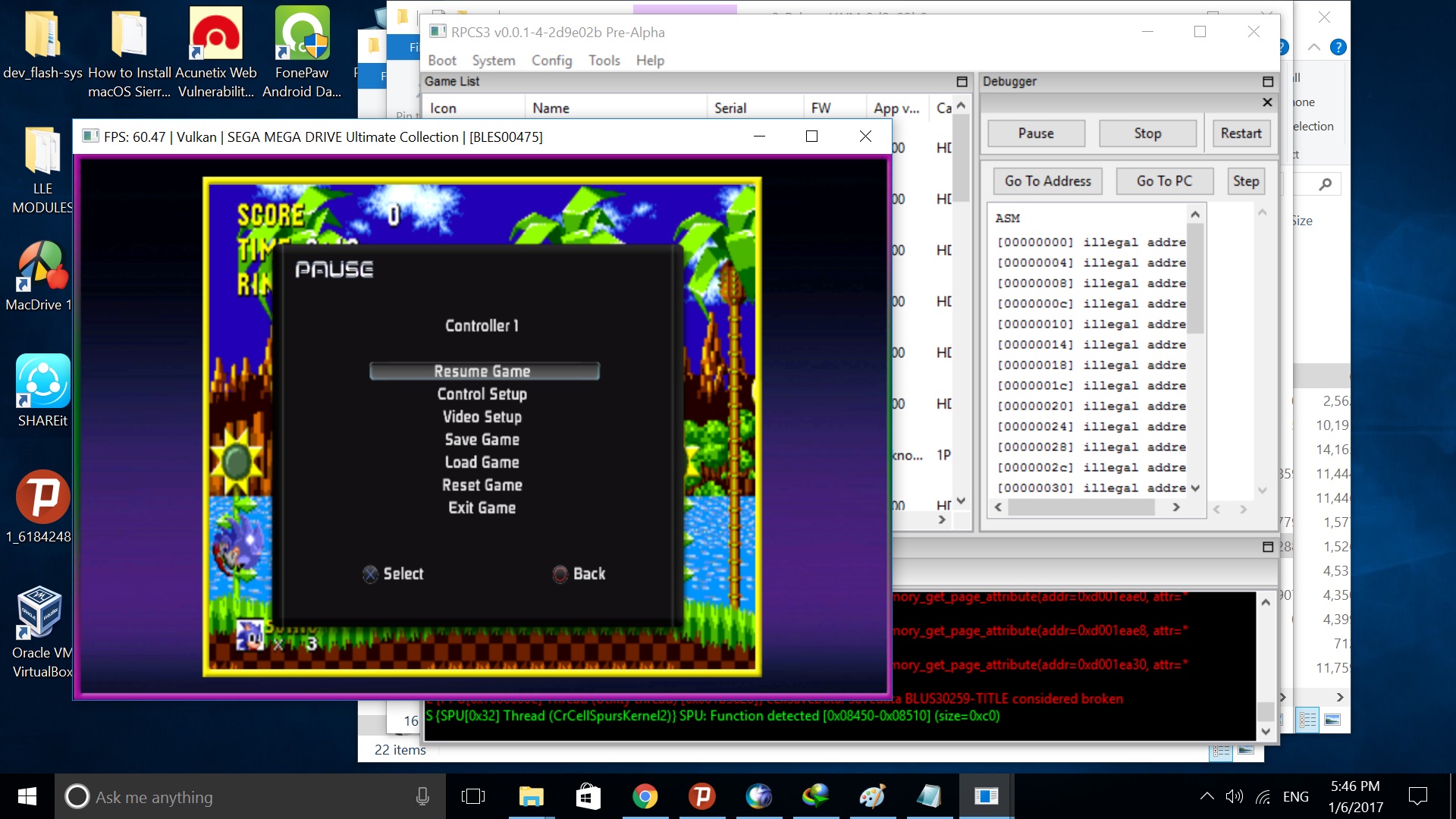Undock the Game List panel icon
This screenshot has width=1456, height=819.
(962, 81)
